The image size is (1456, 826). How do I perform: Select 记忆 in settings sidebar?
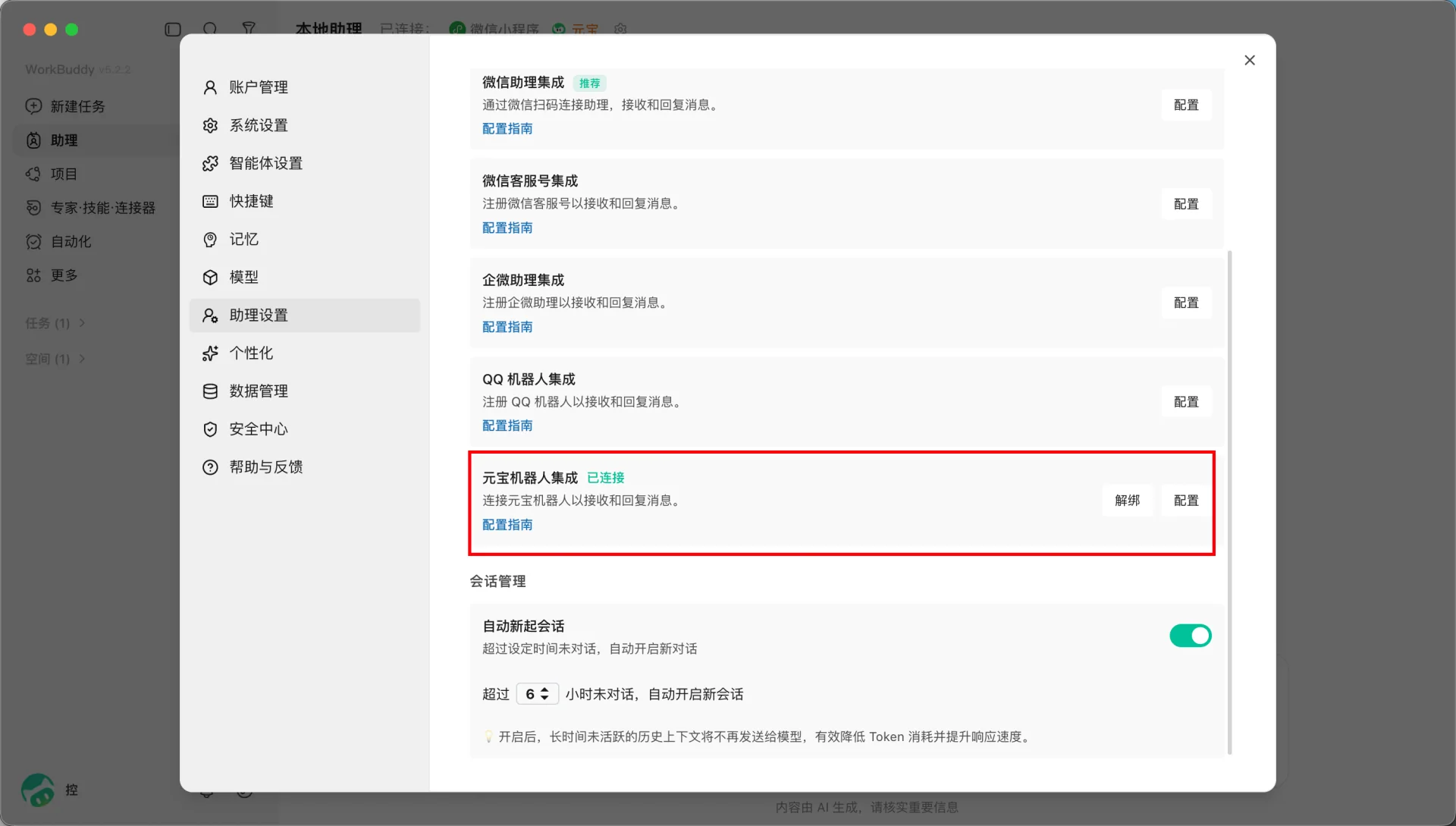[304, 239]
